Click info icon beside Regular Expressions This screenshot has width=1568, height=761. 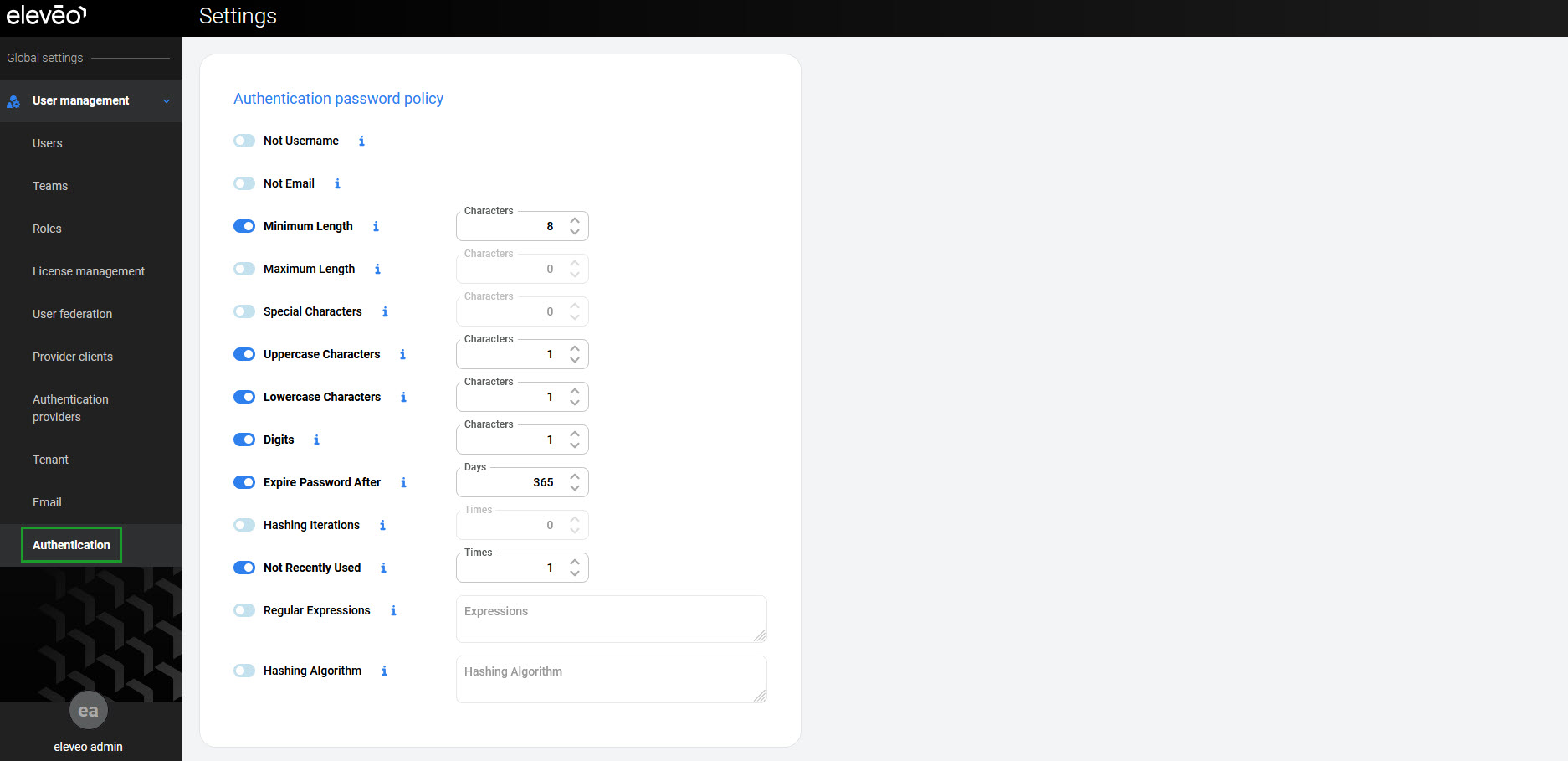click(393, 611)
